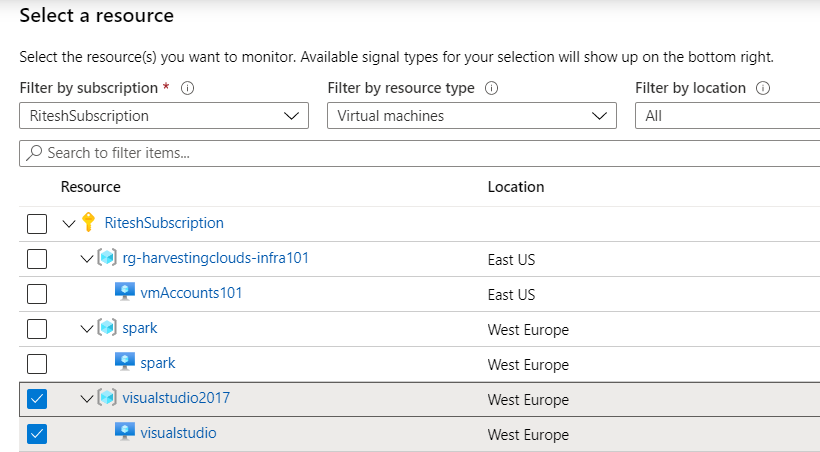This screenshot has width=820, height=452.
Task: Click the visualstudio2017 resource group icon
Action: [x=106, y=399]
